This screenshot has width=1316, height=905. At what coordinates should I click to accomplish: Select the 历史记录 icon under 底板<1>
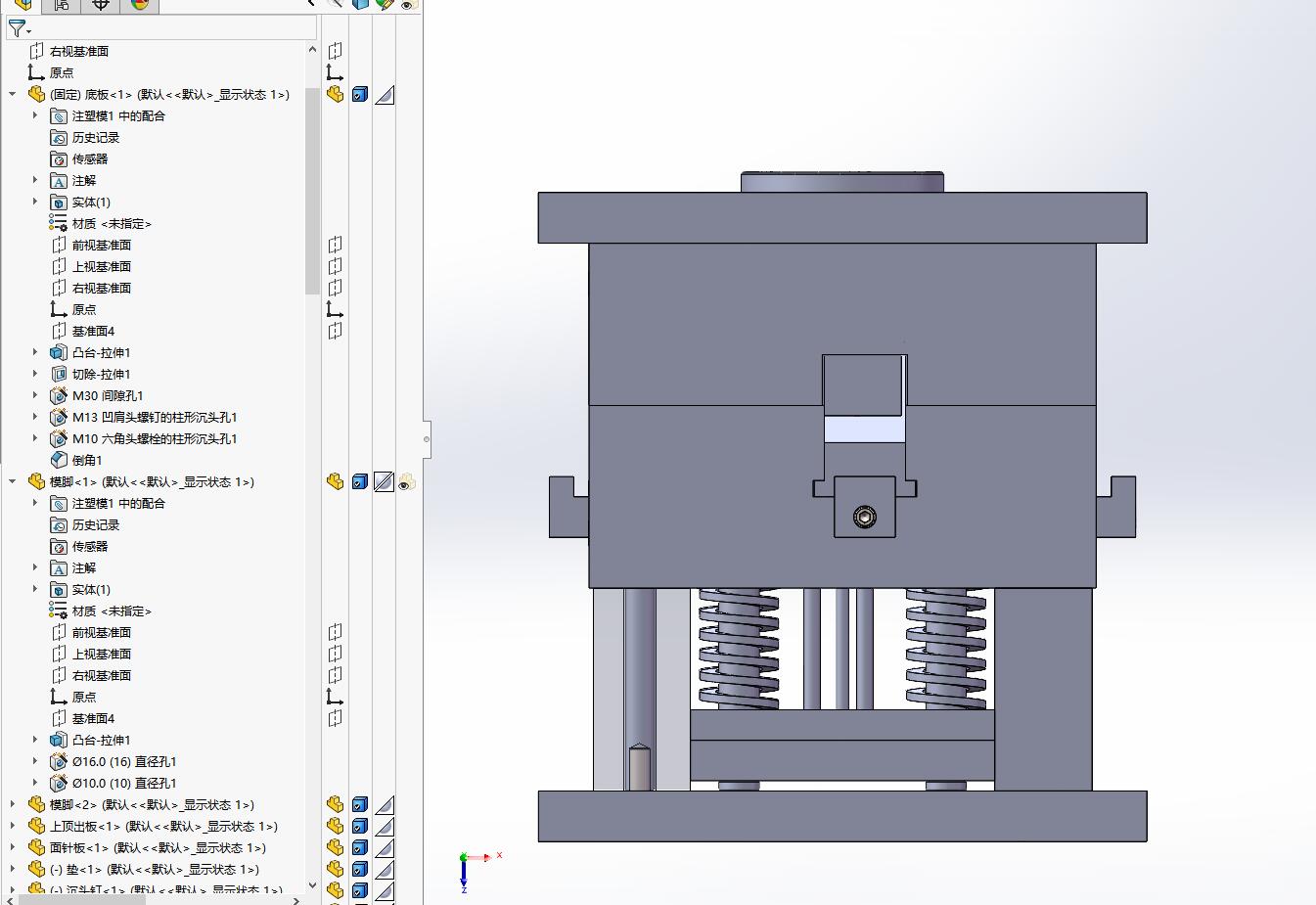pos(59,138)
